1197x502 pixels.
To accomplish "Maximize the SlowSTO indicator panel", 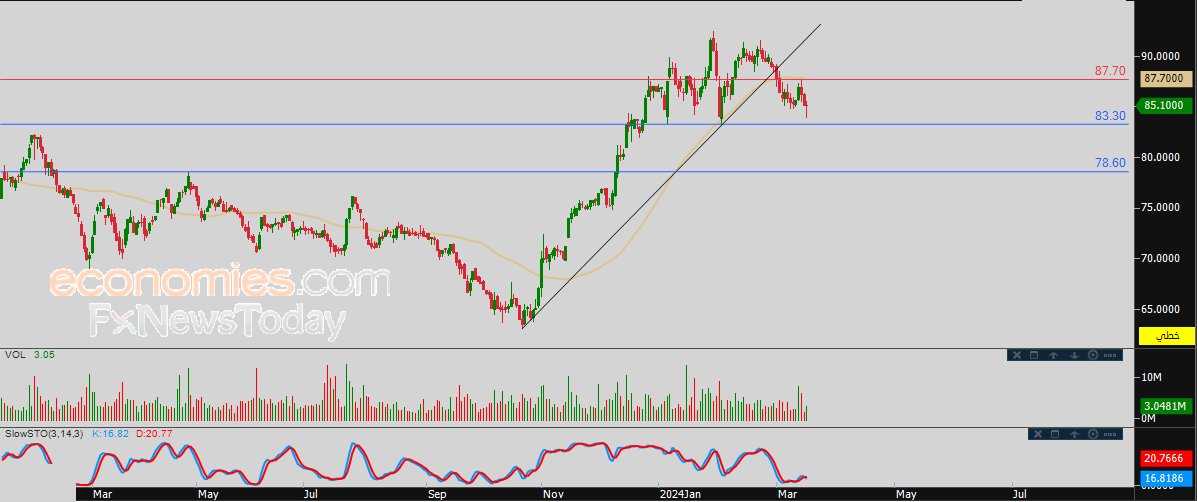I will (x=1055, y=434).
